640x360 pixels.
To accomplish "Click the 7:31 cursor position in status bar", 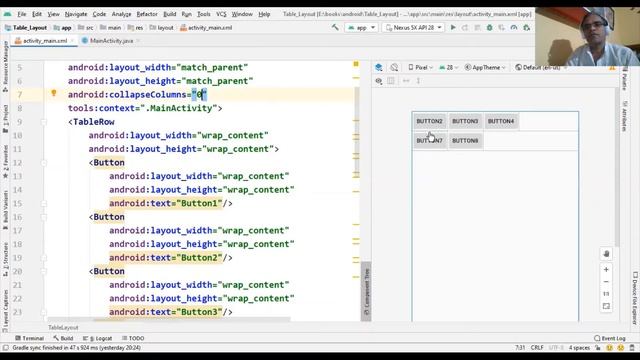I will [x=520, y=348].
